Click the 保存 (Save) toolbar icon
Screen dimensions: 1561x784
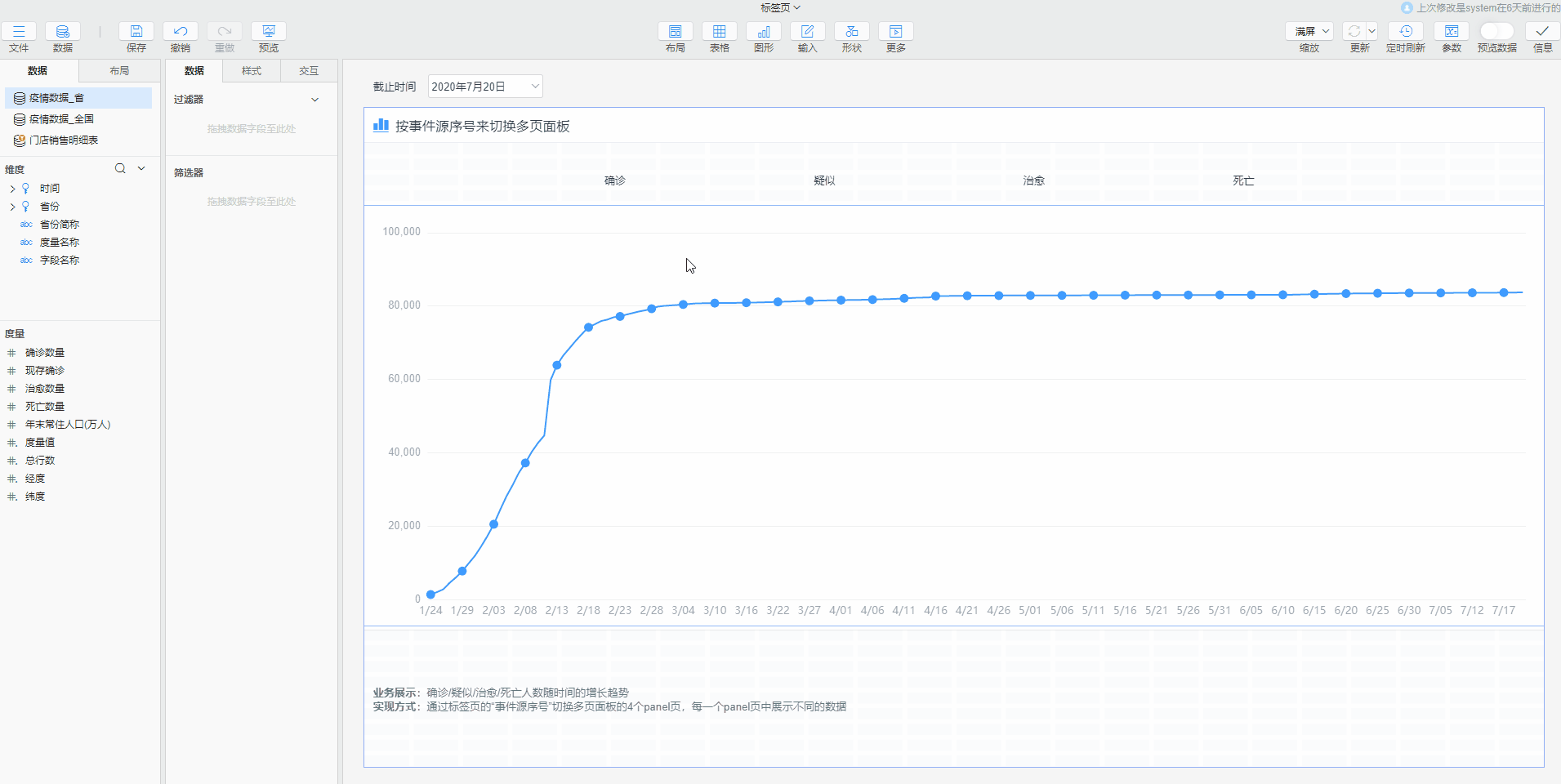(136, 32)
